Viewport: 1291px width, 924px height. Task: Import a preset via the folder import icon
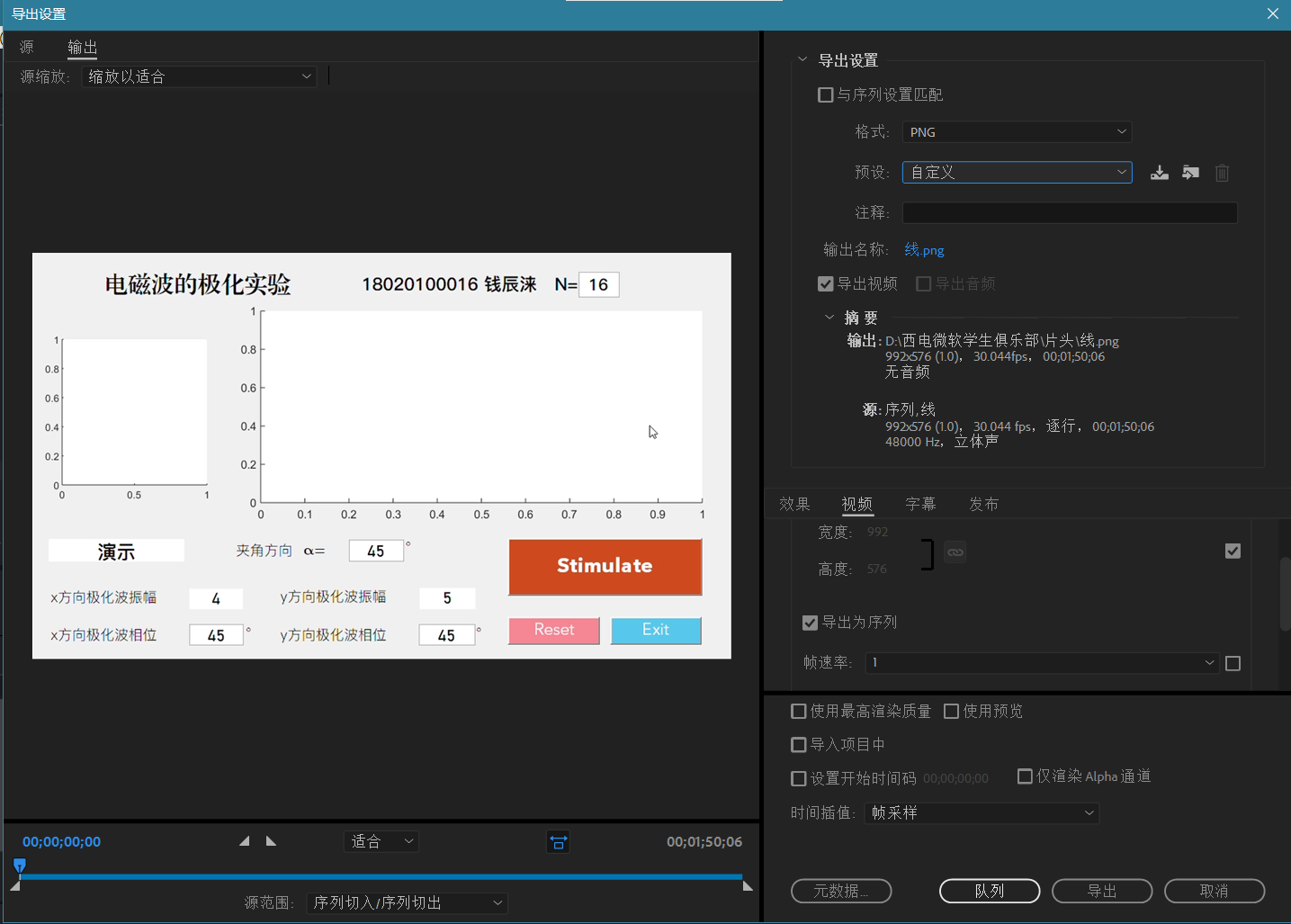1190,172
